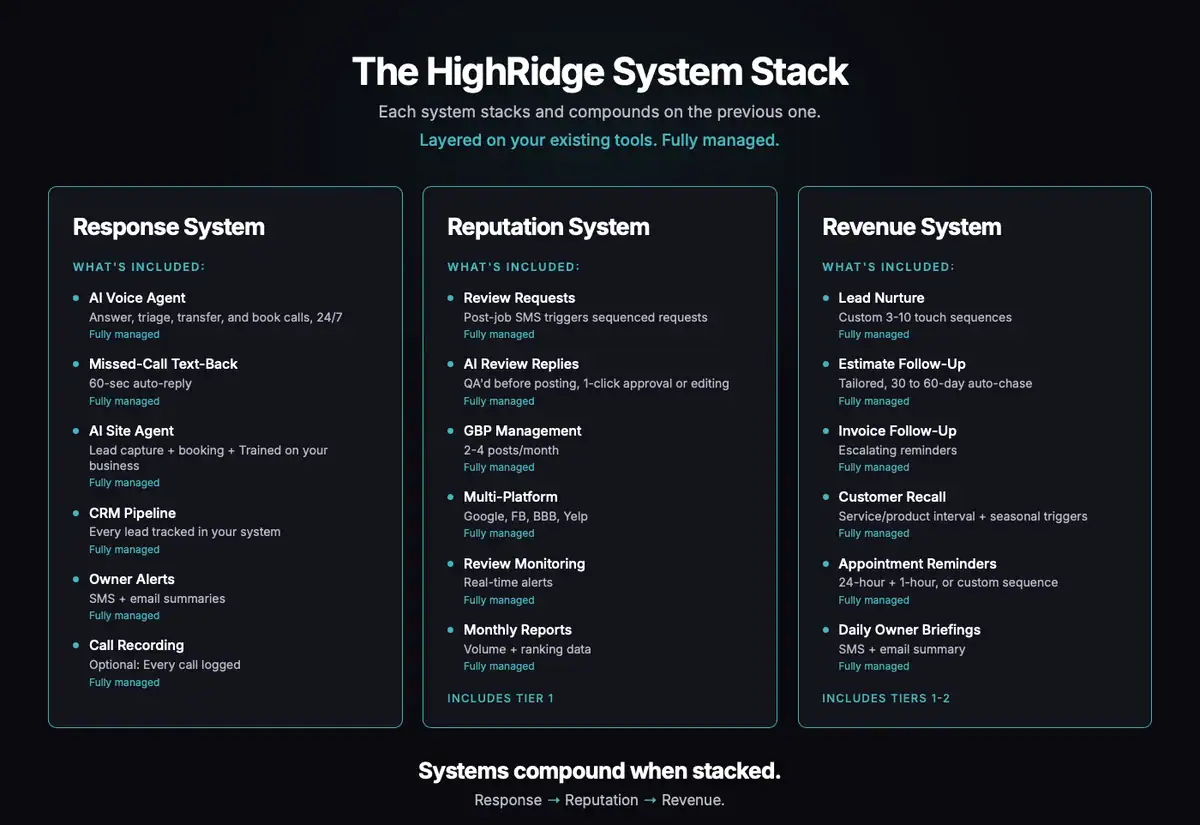Click the "Escalating reminders" description
The image size is (1200, 825).
[897, 450]
